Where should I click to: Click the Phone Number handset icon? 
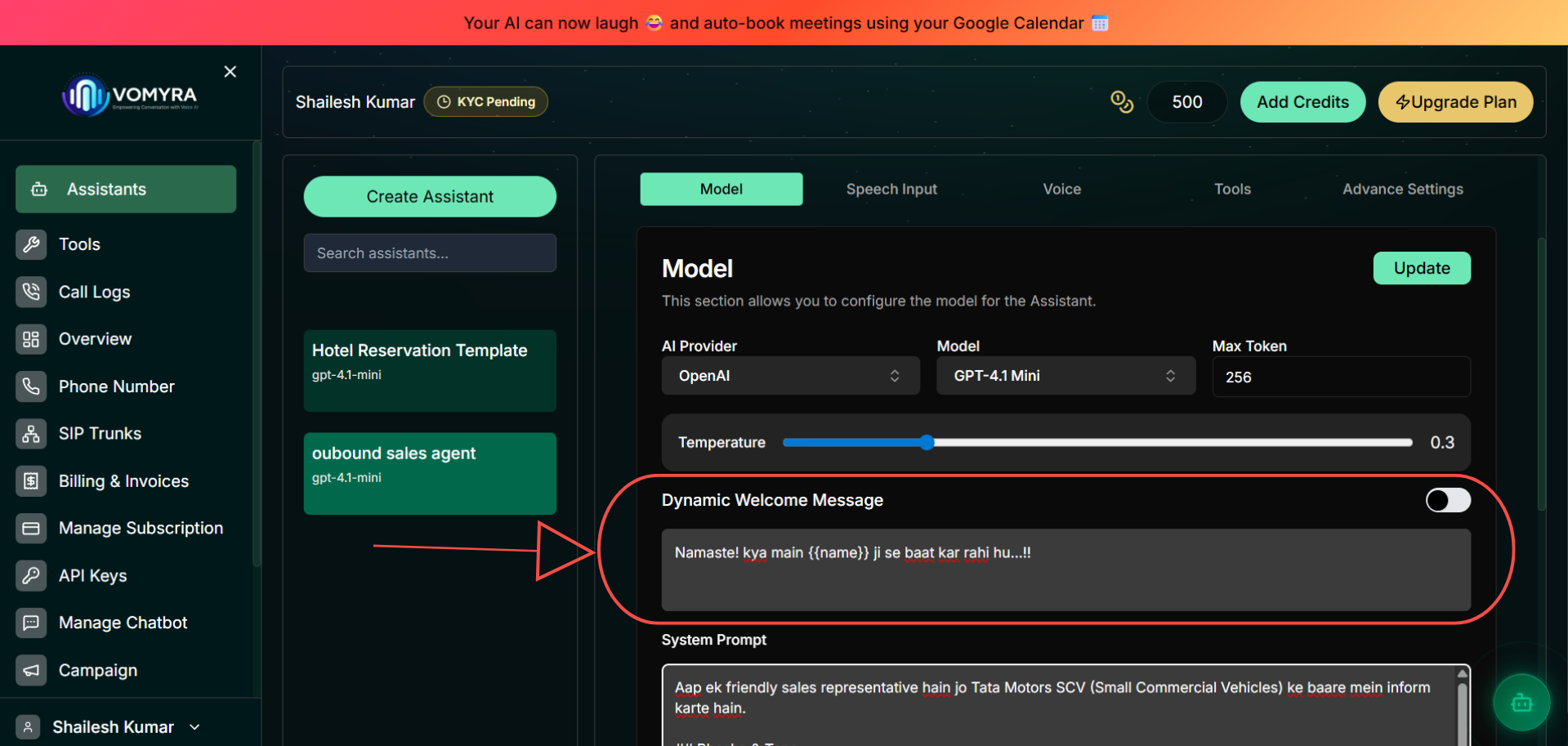[x=31, y=386]
